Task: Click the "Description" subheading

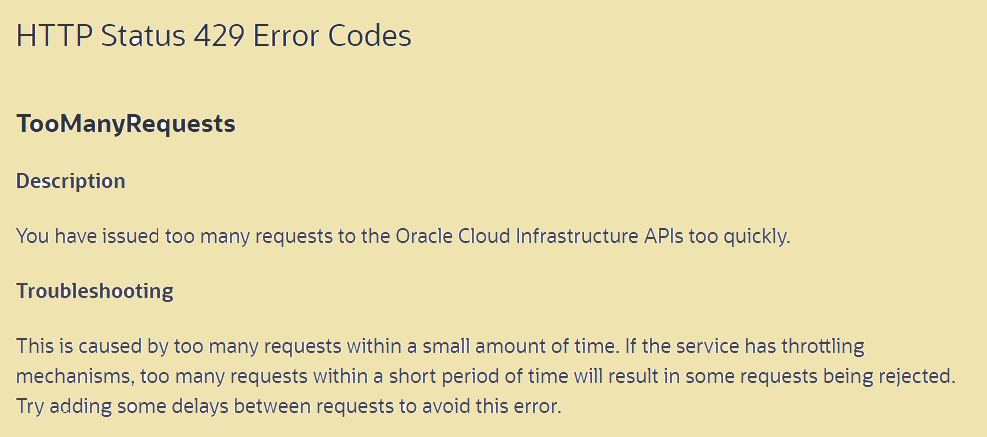Action: [x=71, y=181]
